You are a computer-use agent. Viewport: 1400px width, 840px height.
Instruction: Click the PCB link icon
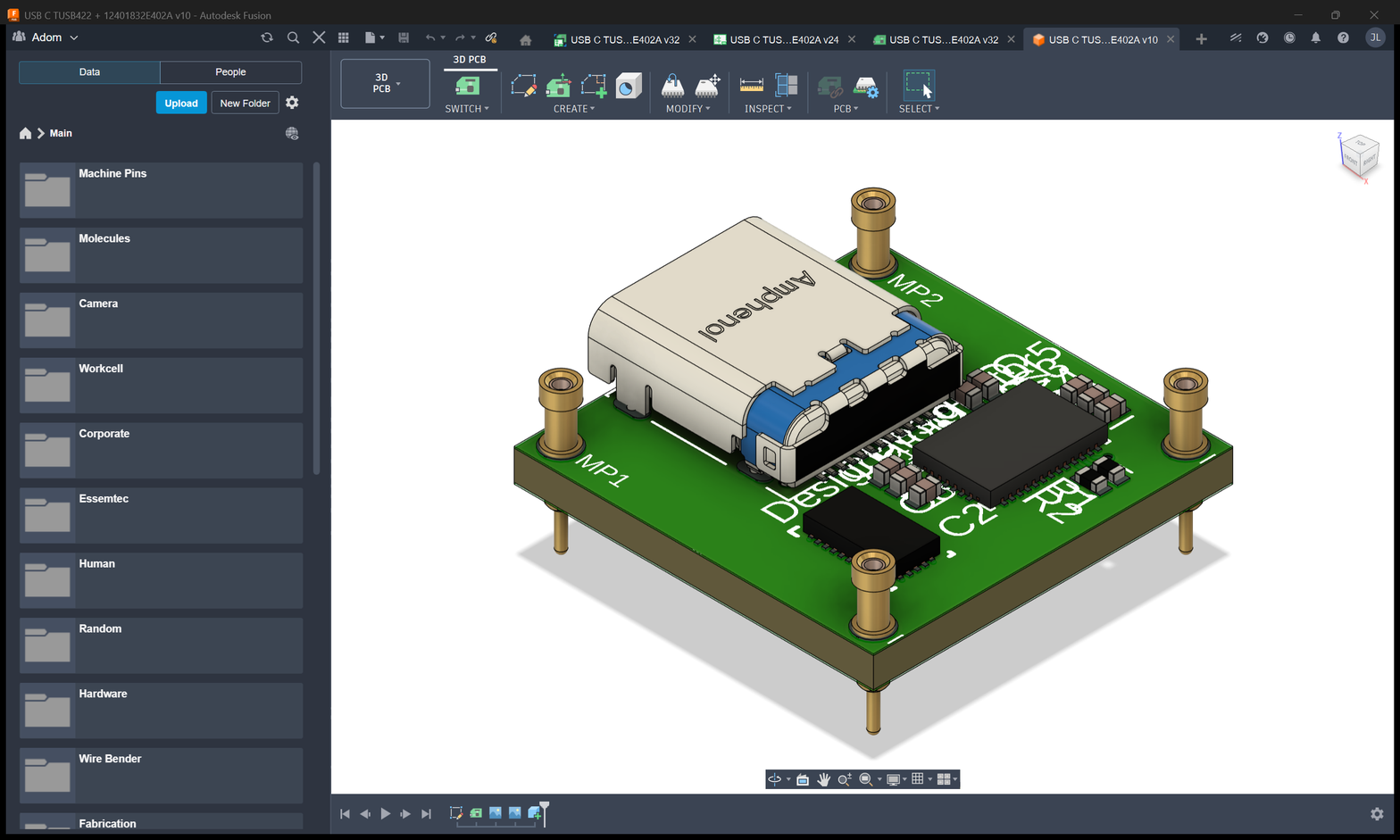point(830,87)
